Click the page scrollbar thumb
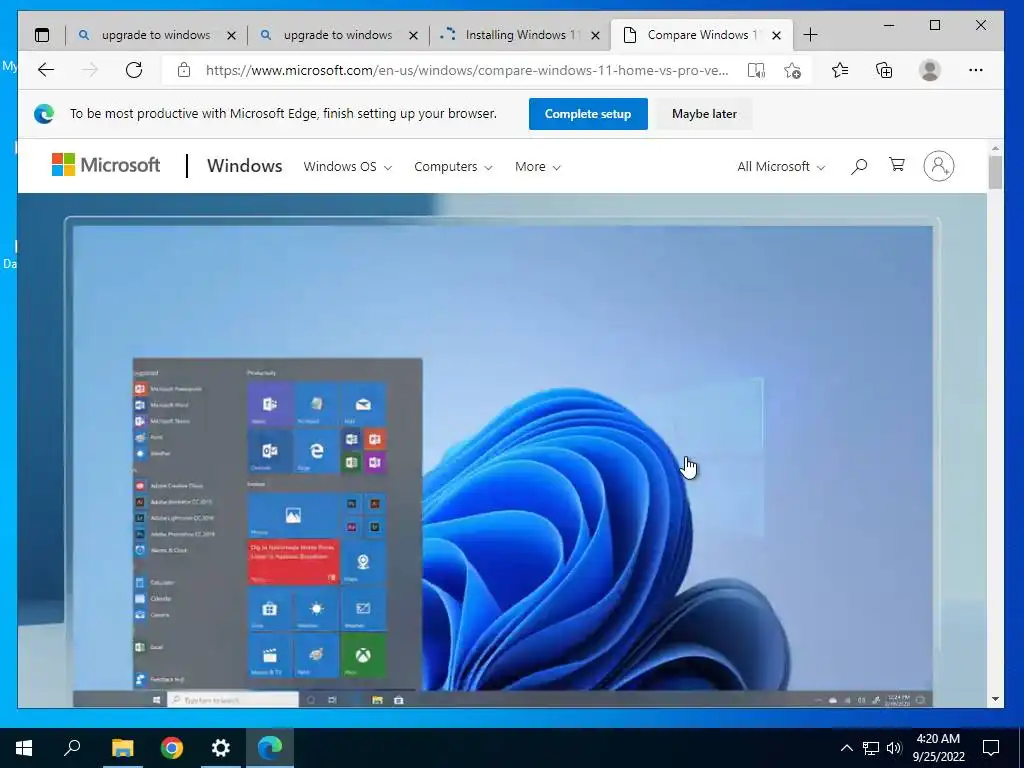The width and height of the screenshot is (1024, 768). click(995, 172)
